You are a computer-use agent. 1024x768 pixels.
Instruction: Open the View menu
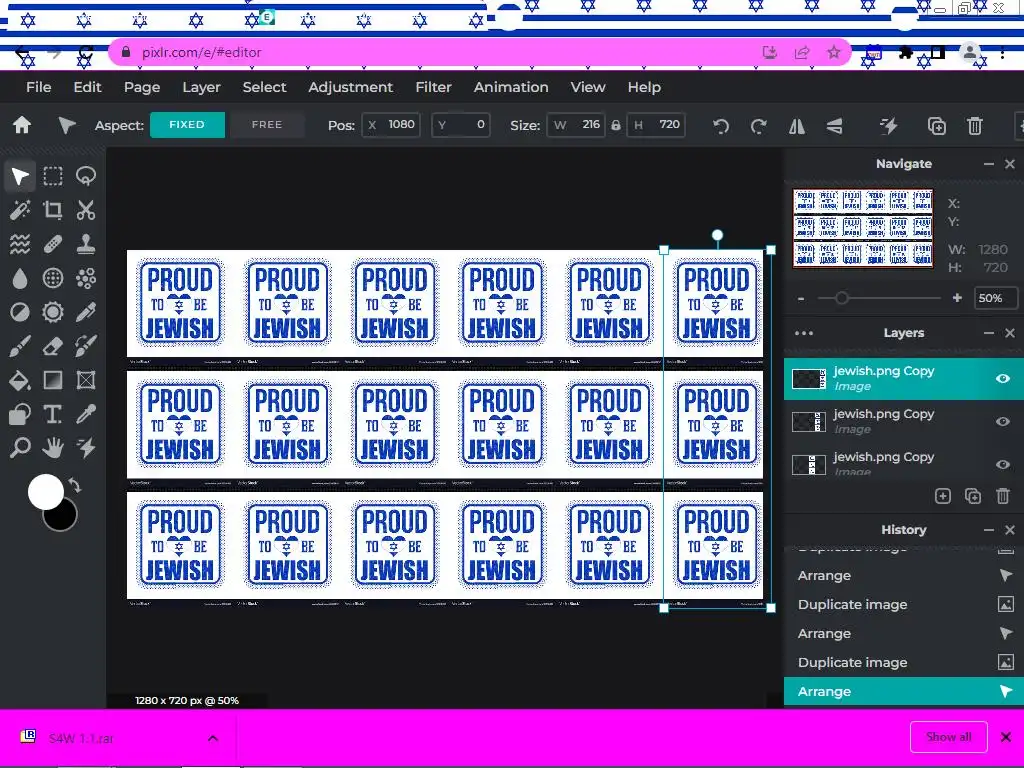coord(588,87)
